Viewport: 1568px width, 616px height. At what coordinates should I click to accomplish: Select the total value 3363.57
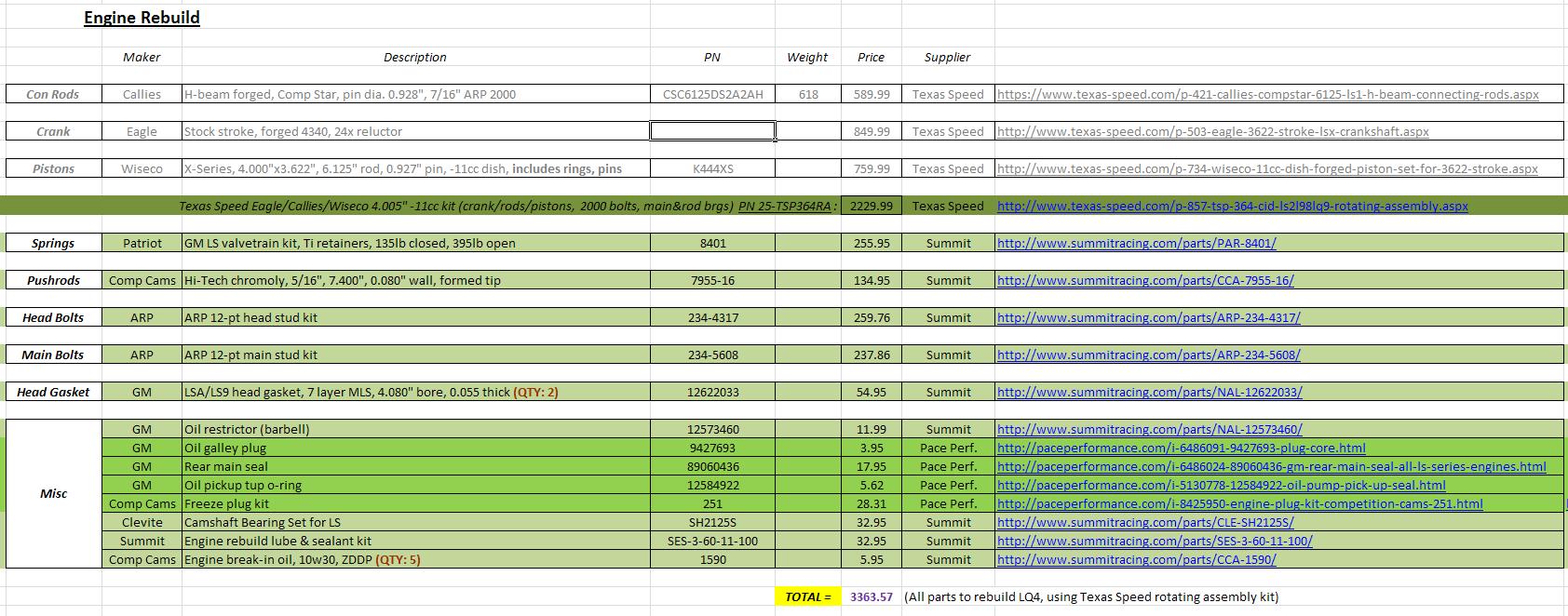click(872, 596)
